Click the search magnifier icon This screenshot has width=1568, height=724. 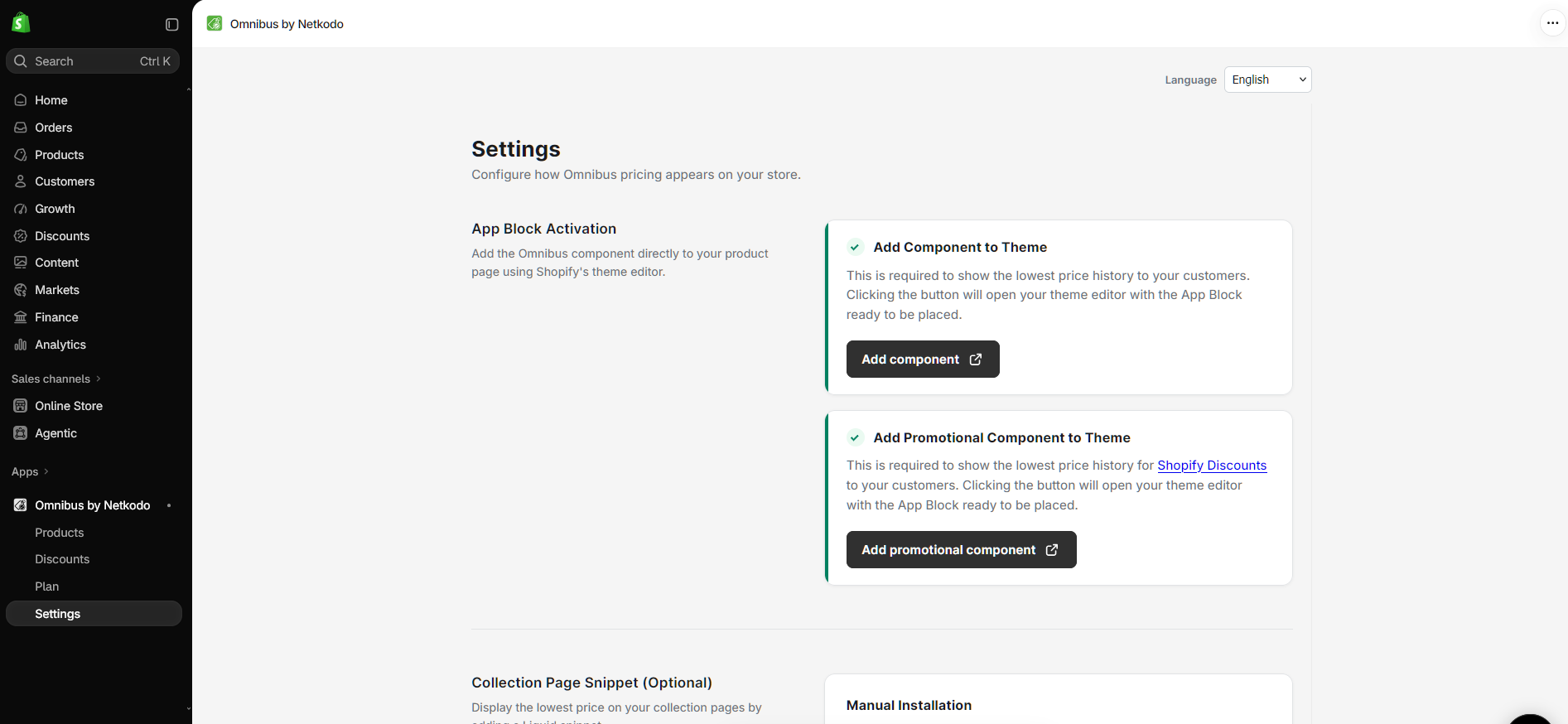pyautogui.click(x=21, y=61)
